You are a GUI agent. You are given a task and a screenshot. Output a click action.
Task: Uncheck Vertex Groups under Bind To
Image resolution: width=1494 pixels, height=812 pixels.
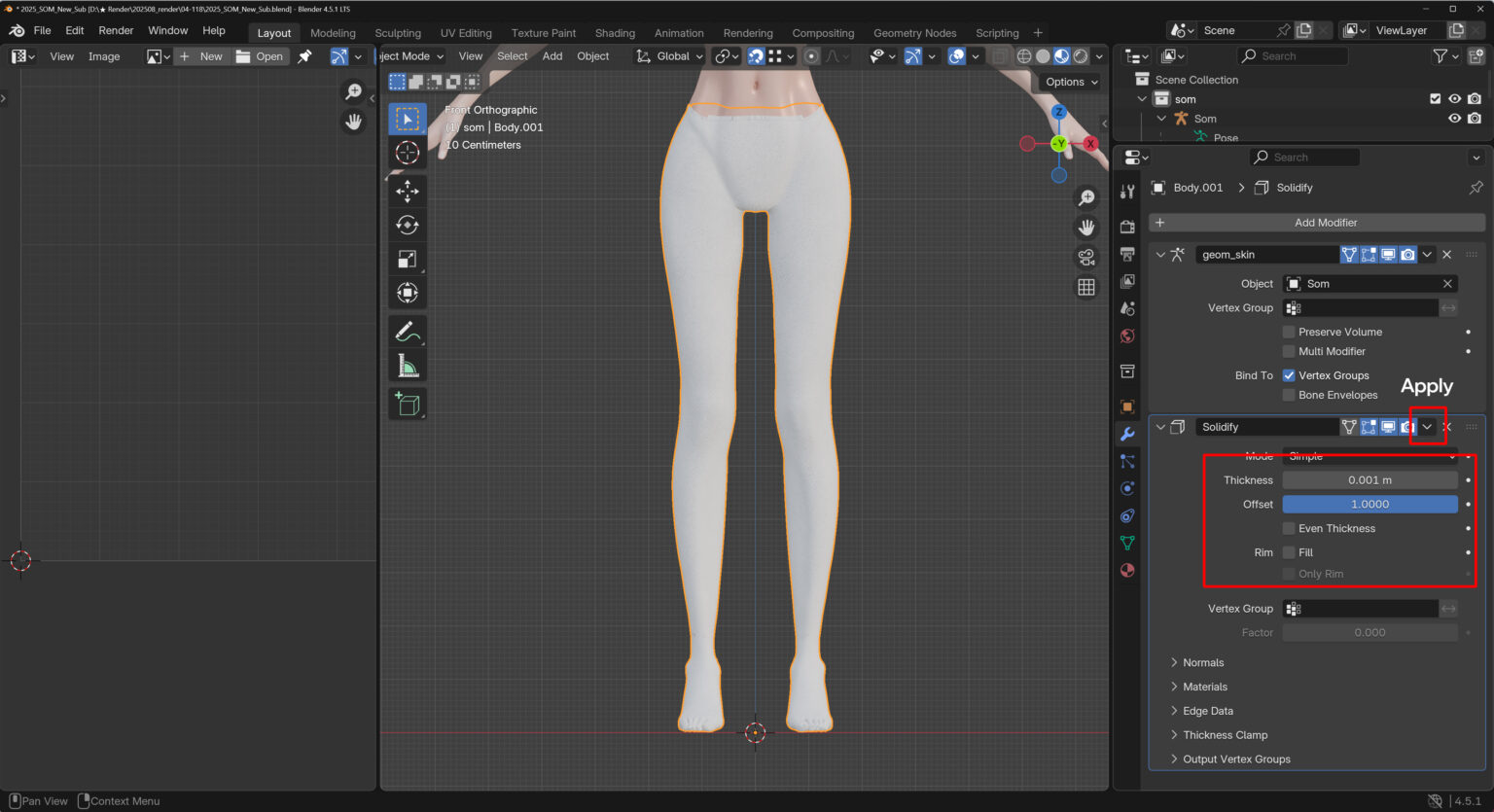click(x=1289, y=375)
